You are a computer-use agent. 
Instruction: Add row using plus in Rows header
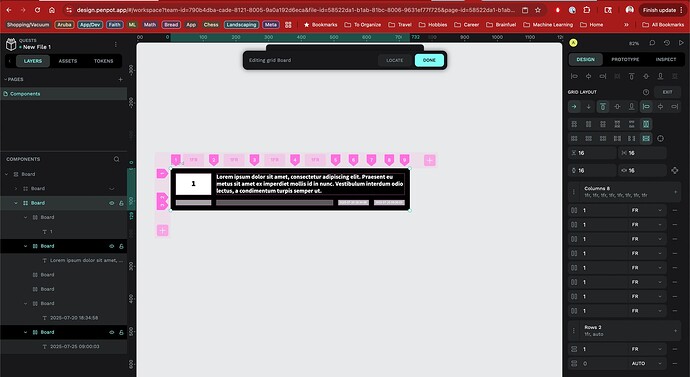coord(675,330)
